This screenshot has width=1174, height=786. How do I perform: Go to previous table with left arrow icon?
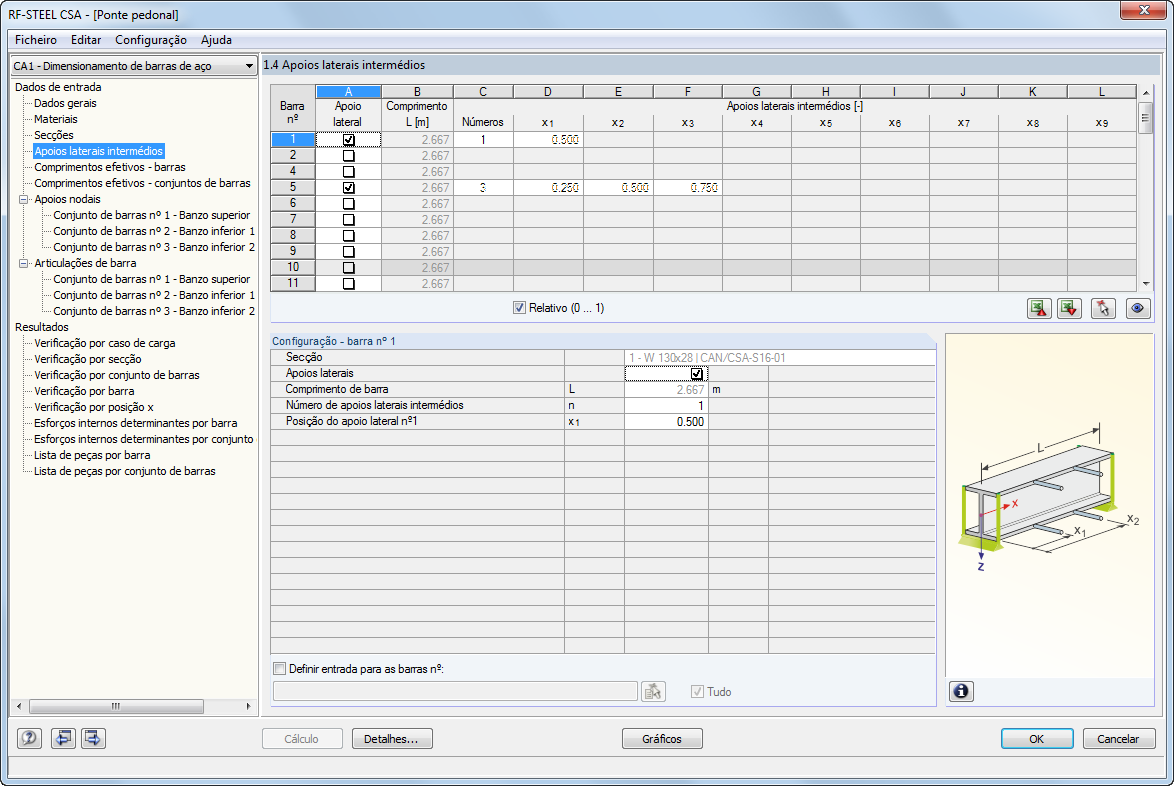click(63, 738)
